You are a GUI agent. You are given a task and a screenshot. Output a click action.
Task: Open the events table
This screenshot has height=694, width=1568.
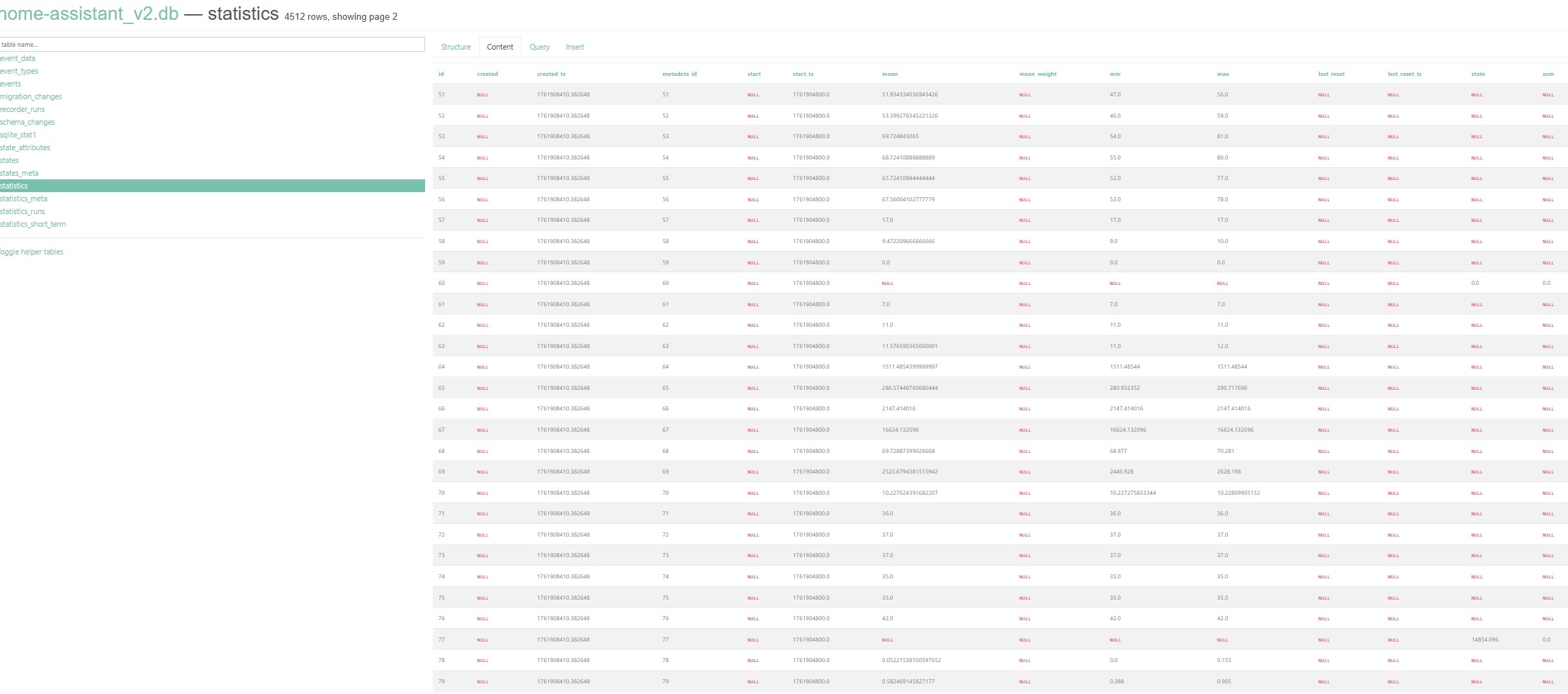coord(11,84)
